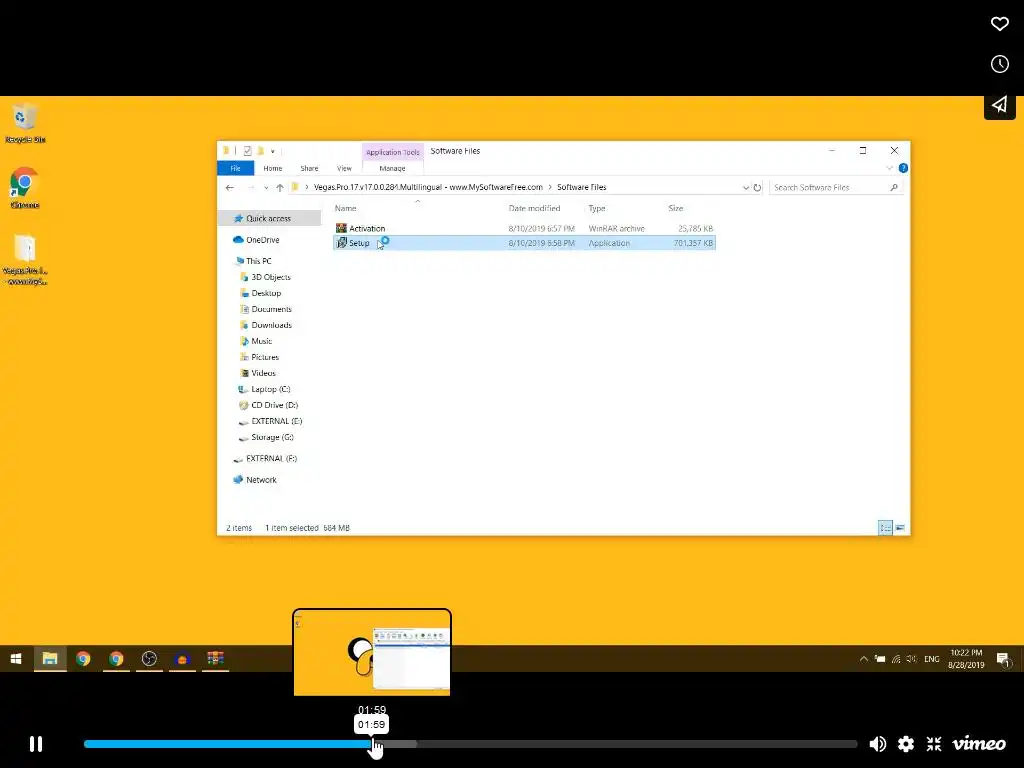Open the Manage ribbon tab
Viewport: 1024px width, 768px height.
pos(392,168)
